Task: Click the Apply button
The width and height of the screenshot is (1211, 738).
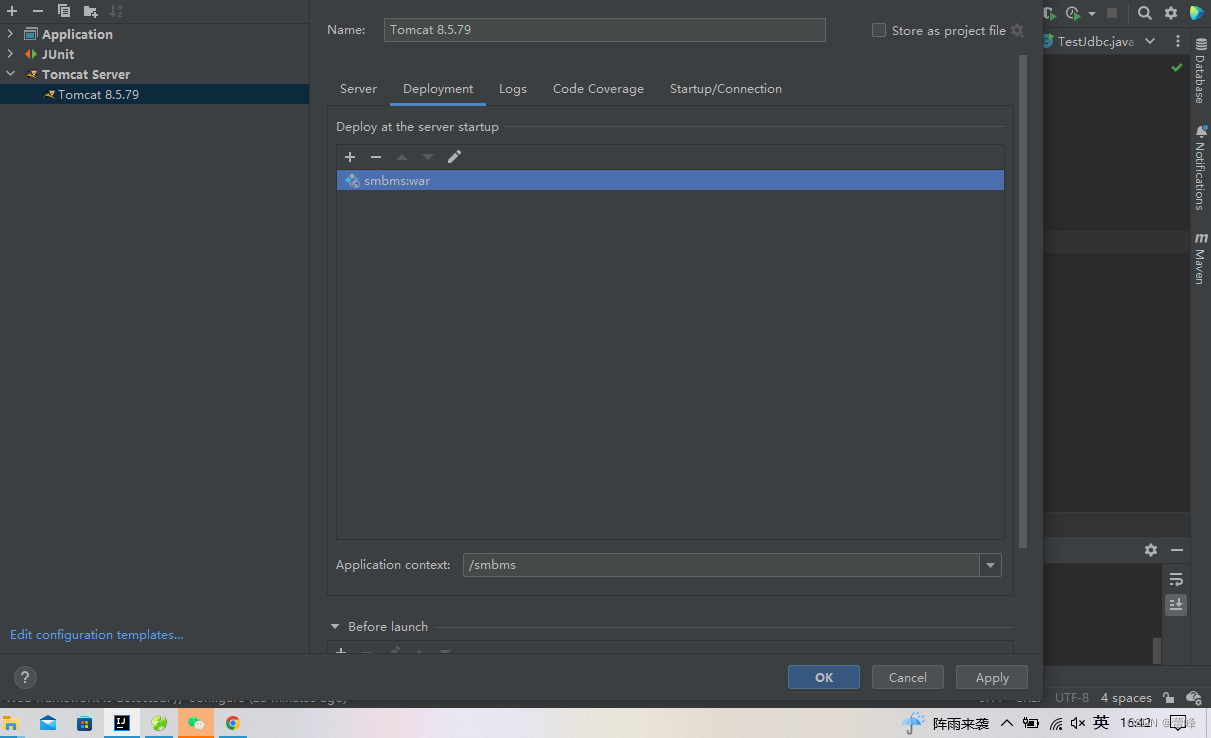Action: pos(992,677)
